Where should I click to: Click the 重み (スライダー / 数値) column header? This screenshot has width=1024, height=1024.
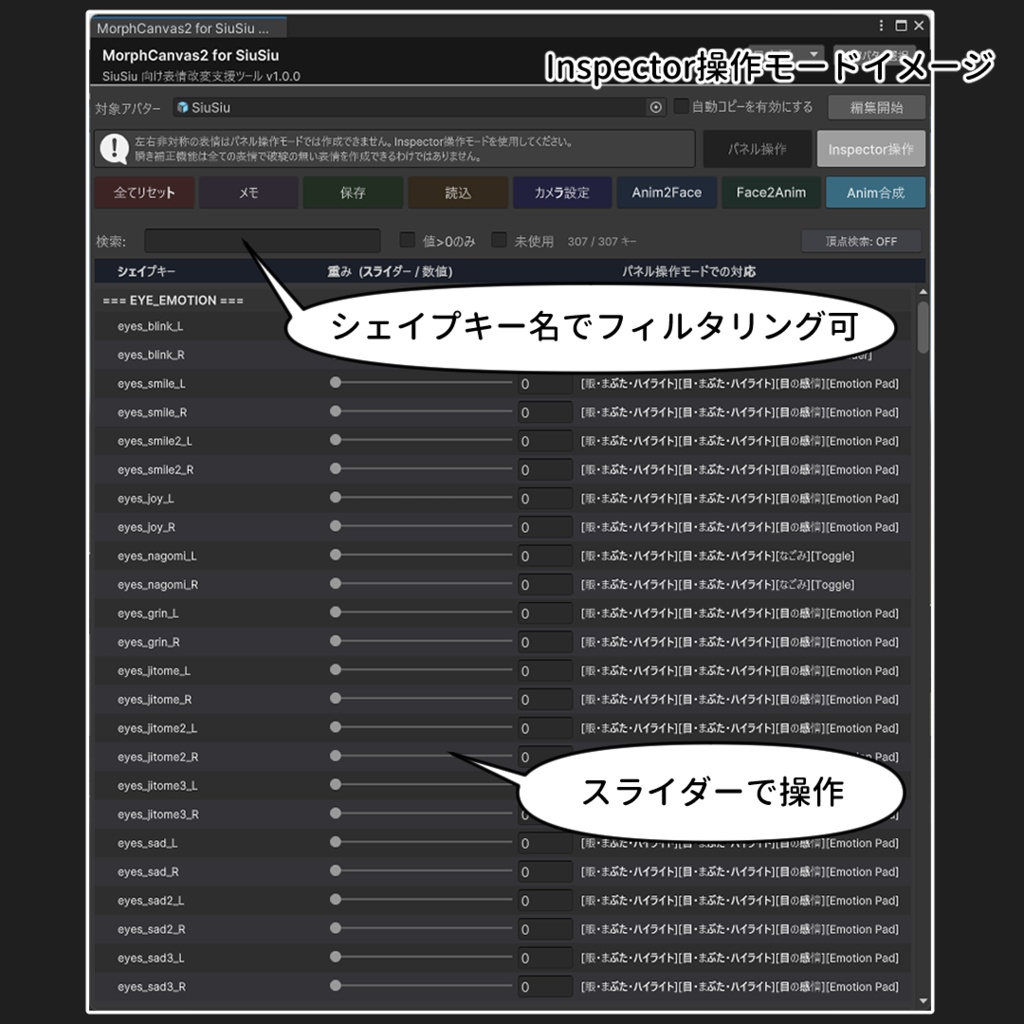coord(390,271)
